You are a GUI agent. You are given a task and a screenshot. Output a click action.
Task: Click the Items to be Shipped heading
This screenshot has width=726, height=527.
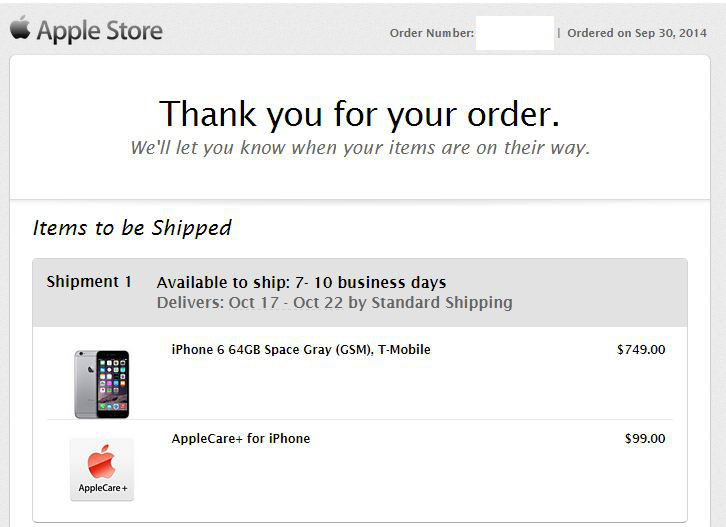(x=132, y=228)
